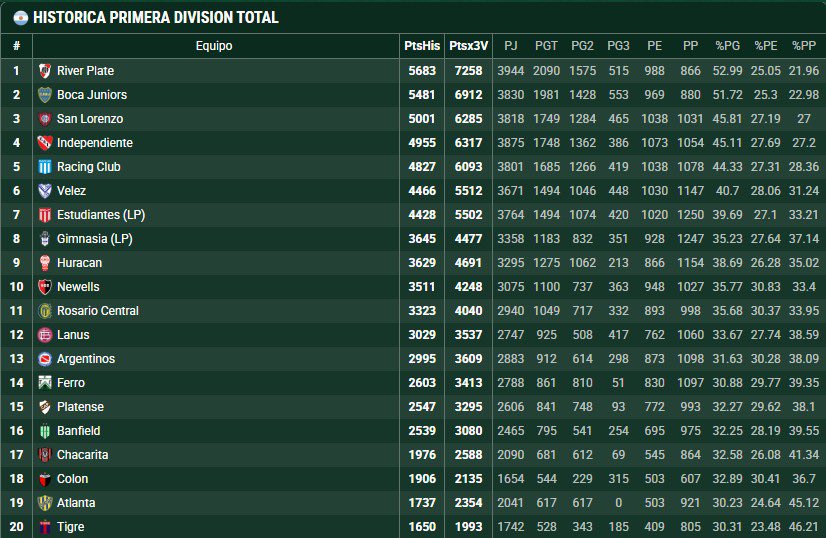
Task: Sort by the PtsHis column header
Action: tap(422, 46)
